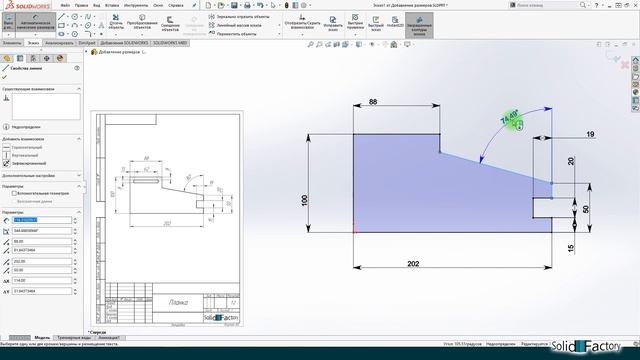Select the Sketch Fillet tool
The width and height of the screenshot is (640, 360).
click(x=88, y=34)
